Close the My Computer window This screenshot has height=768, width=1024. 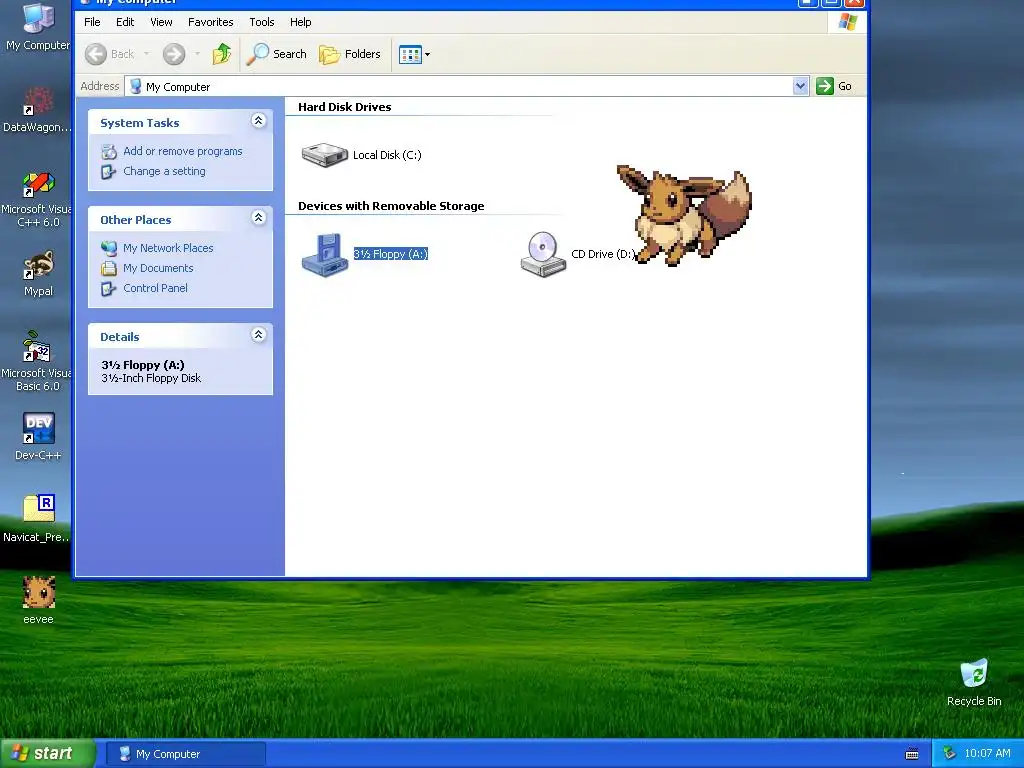pyautogui.click(x=854, y=3)
